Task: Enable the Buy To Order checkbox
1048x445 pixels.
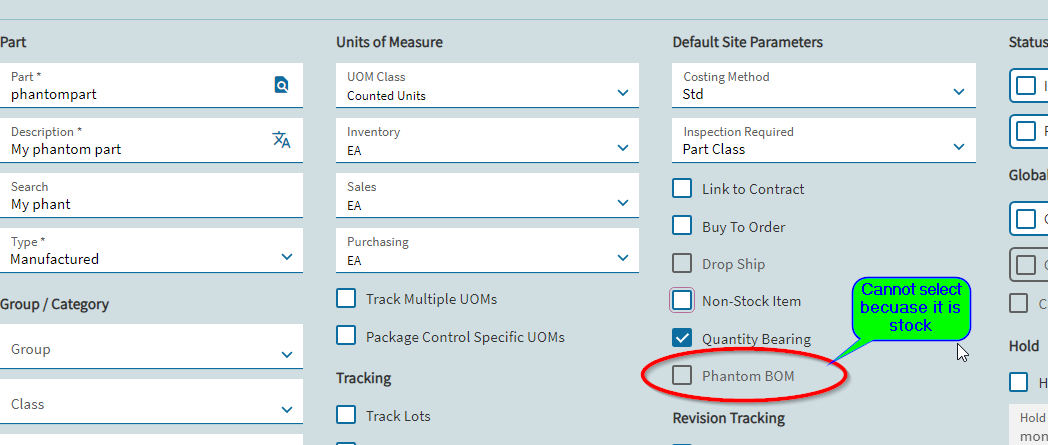Action: (x=682, y=226)
